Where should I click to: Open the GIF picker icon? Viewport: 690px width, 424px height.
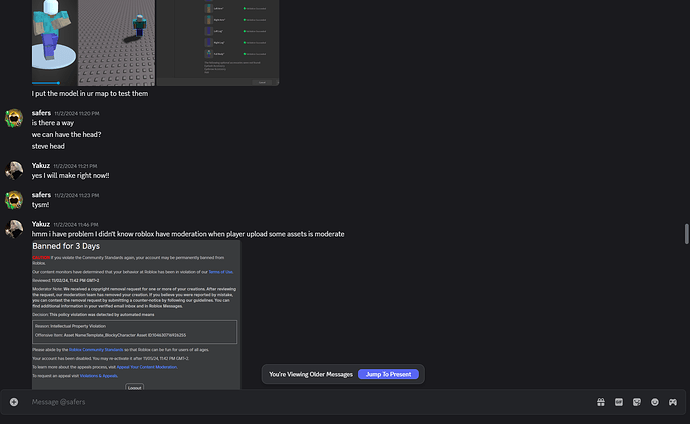click(619, 402)
